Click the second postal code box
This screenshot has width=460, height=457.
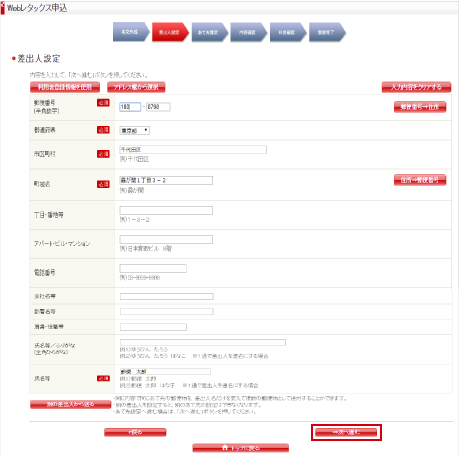point(158,107)
